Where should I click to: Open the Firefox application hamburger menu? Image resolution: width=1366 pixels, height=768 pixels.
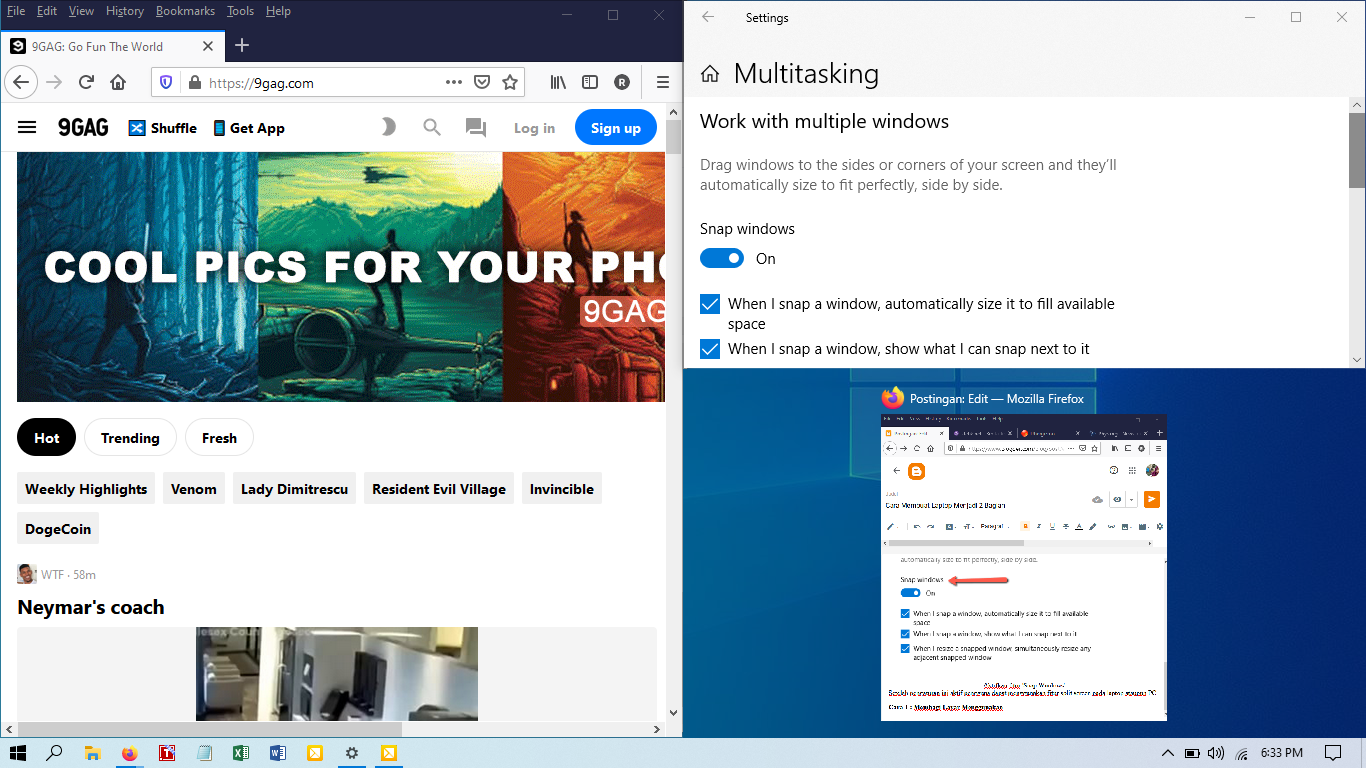[x=663, y=82]
